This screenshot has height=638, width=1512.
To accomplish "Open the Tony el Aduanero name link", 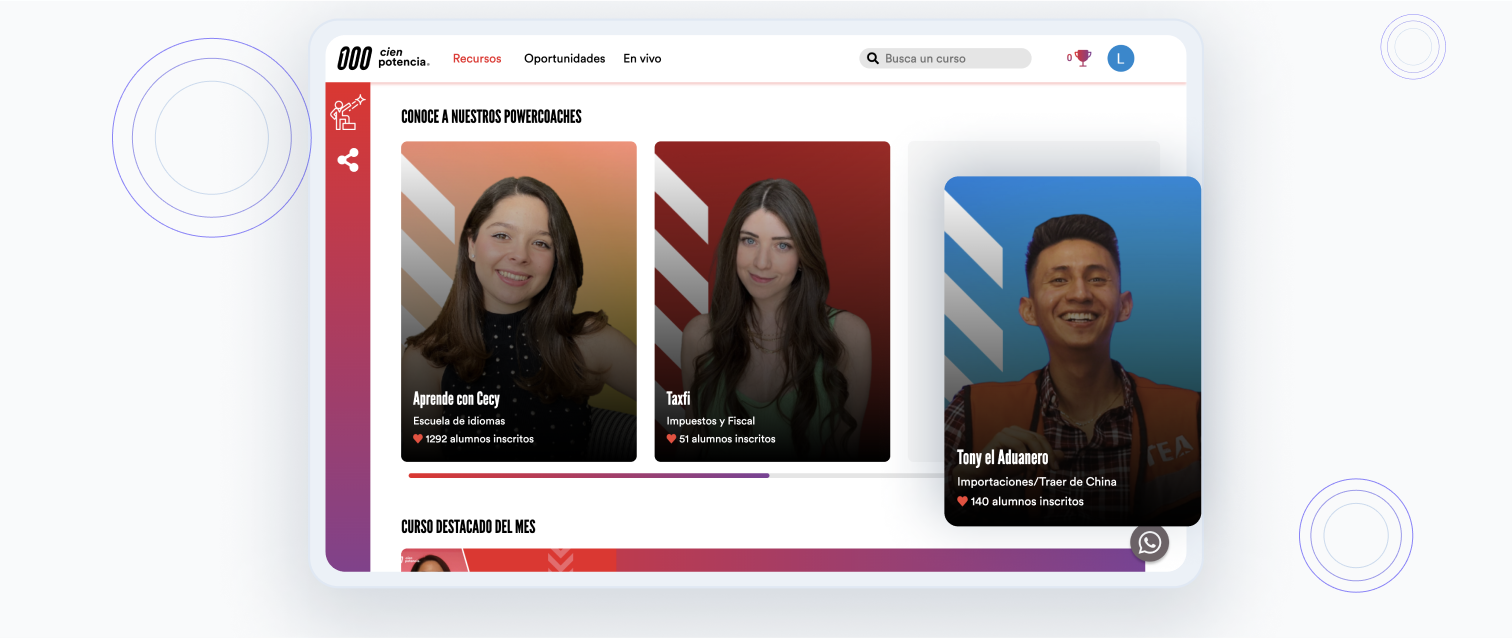I will pos(1002,458).
